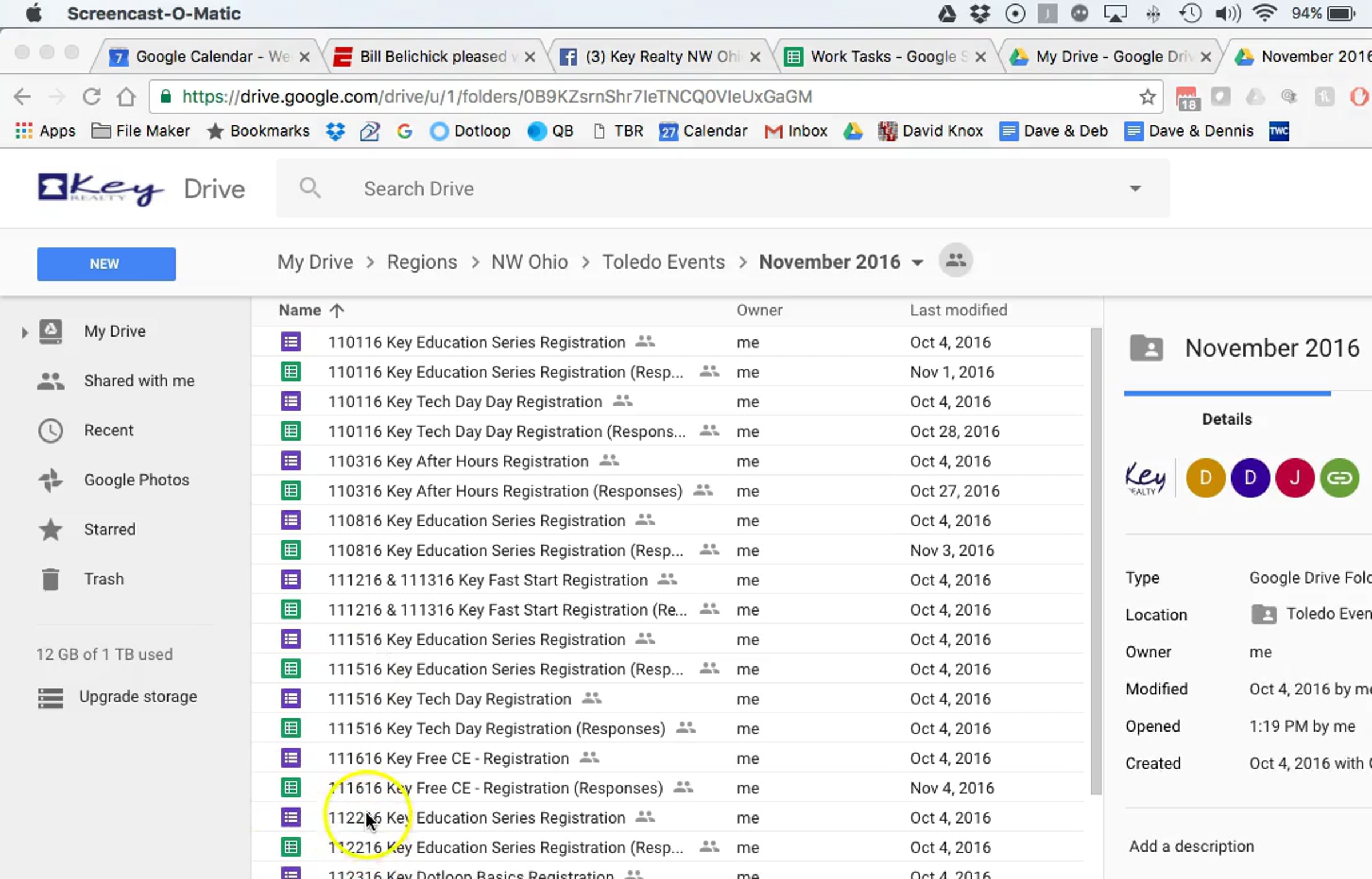Expand the My Drive tree arrow
Screen dimensions: 1372x879
(x=24, y=332)
